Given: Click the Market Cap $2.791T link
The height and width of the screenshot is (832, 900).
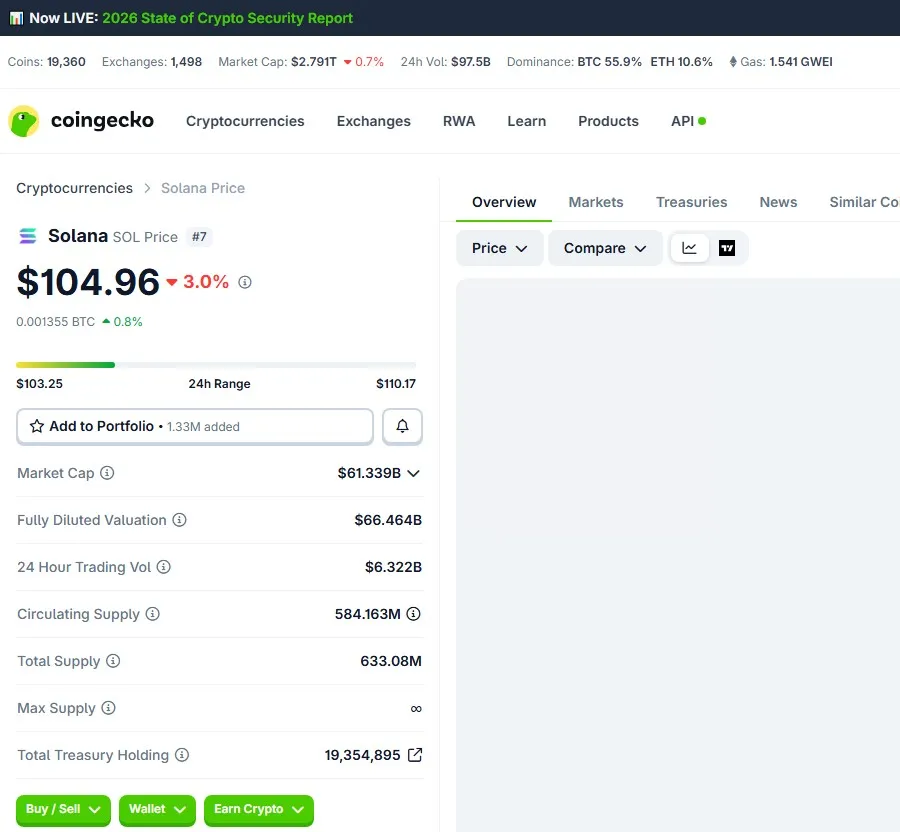Looking at the screenshot, I should pyautogui.click(x=313, y=62).
